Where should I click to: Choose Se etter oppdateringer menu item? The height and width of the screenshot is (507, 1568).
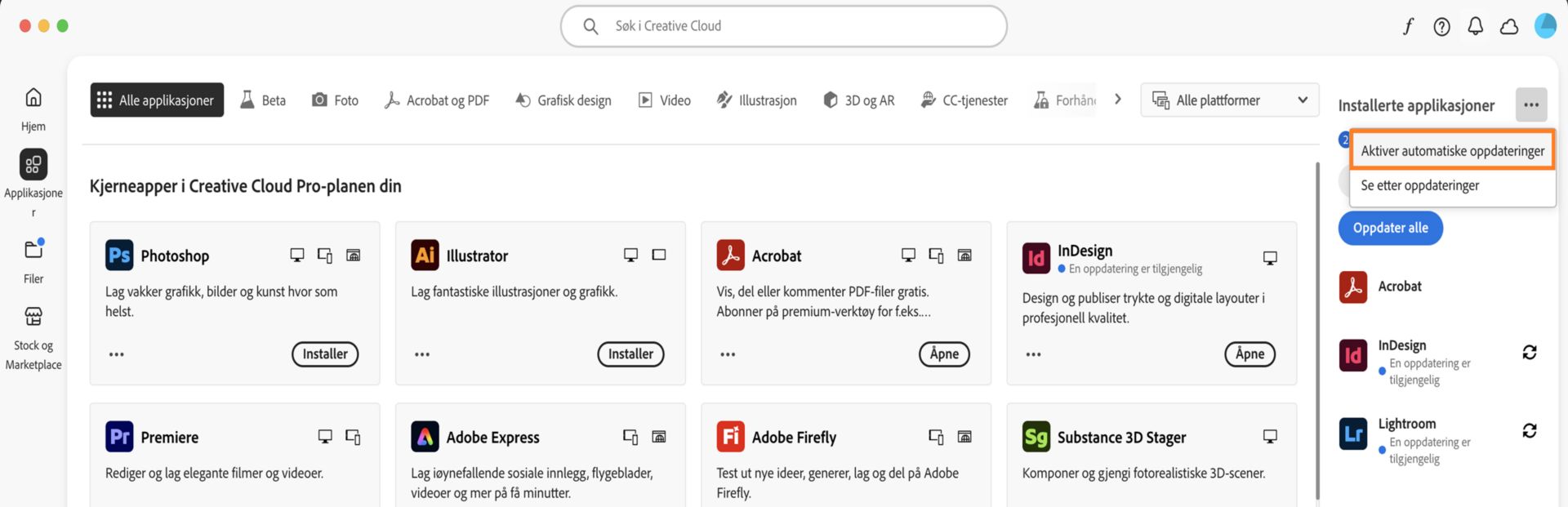click(1452, 185)
